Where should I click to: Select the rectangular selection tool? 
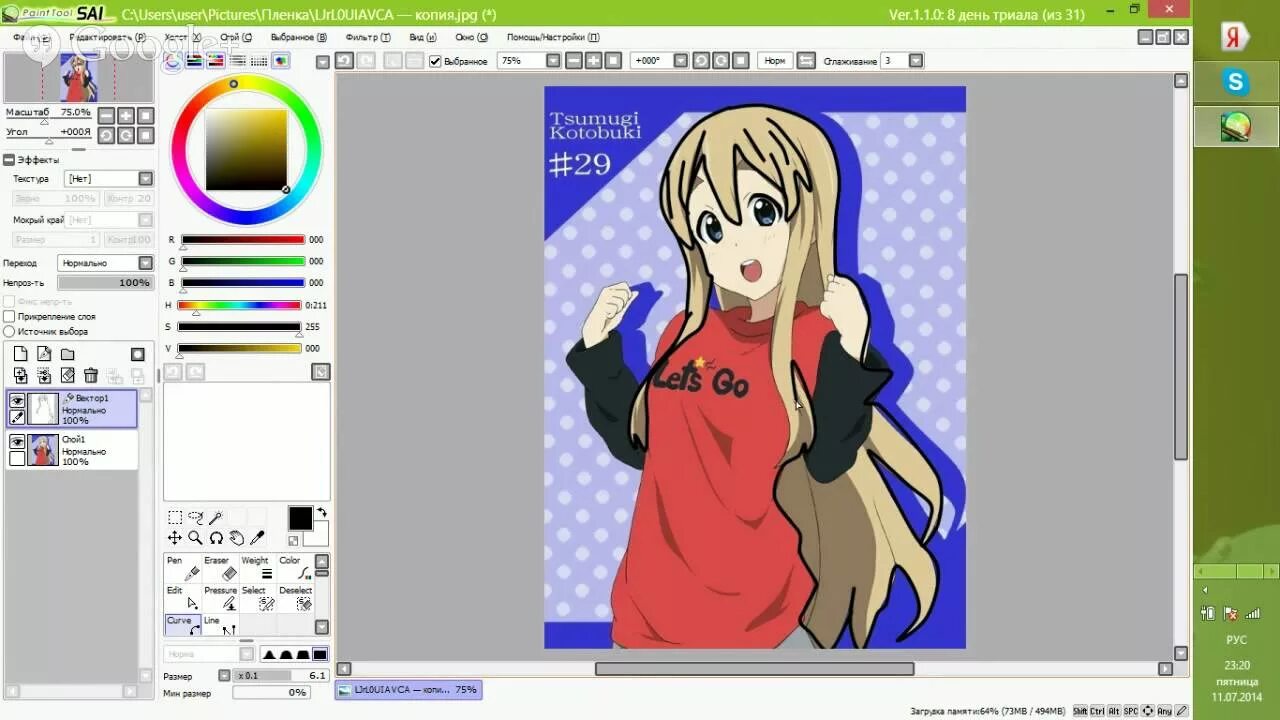[x=175, y=517]
